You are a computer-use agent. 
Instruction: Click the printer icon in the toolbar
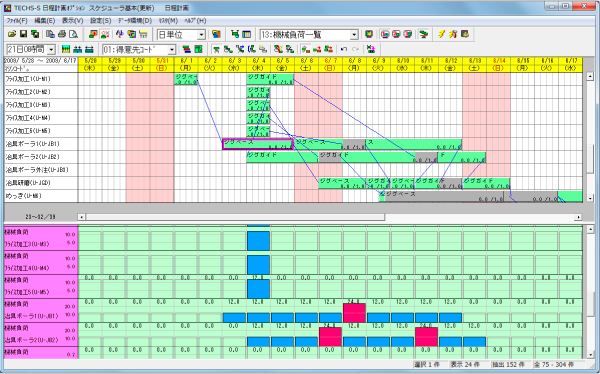[x=62, y=34]
